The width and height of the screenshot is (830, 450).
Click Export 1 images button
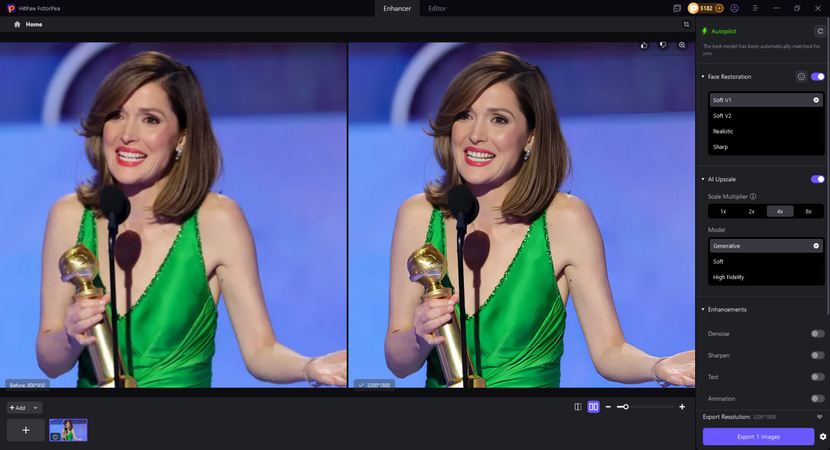click(758, 437)
